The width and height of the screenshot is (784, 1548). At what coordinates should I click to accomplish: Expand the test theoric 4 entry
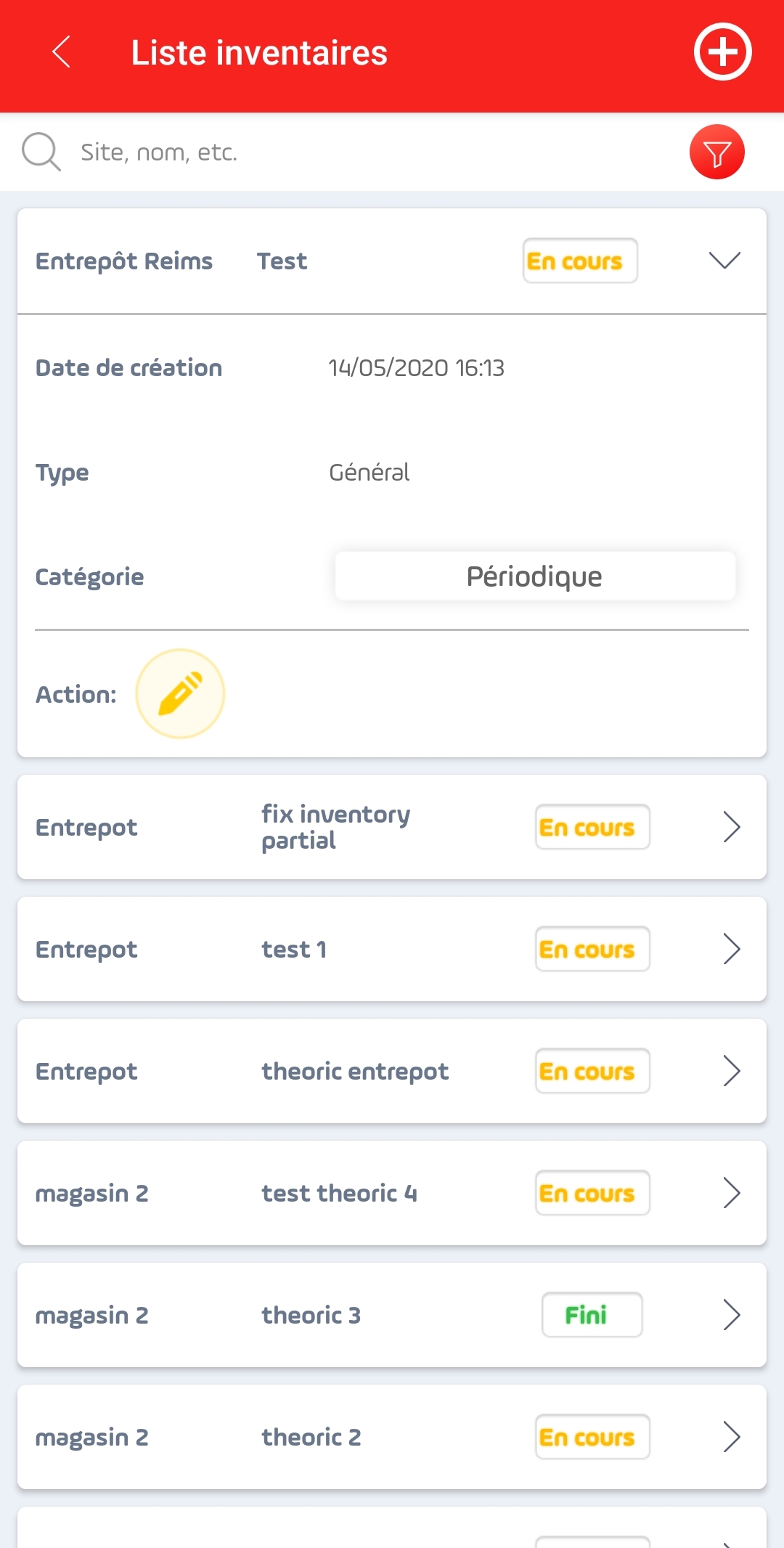coord(732,1193)
